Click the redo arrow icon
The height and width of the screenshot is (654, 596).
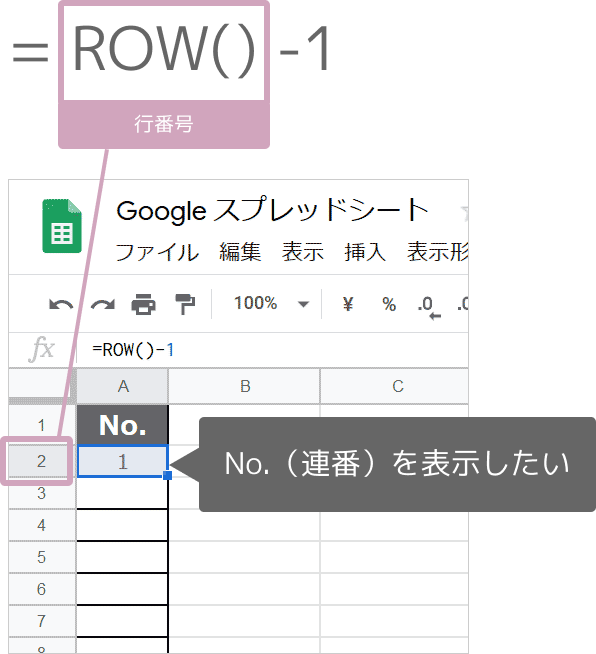tap(103, 304)
